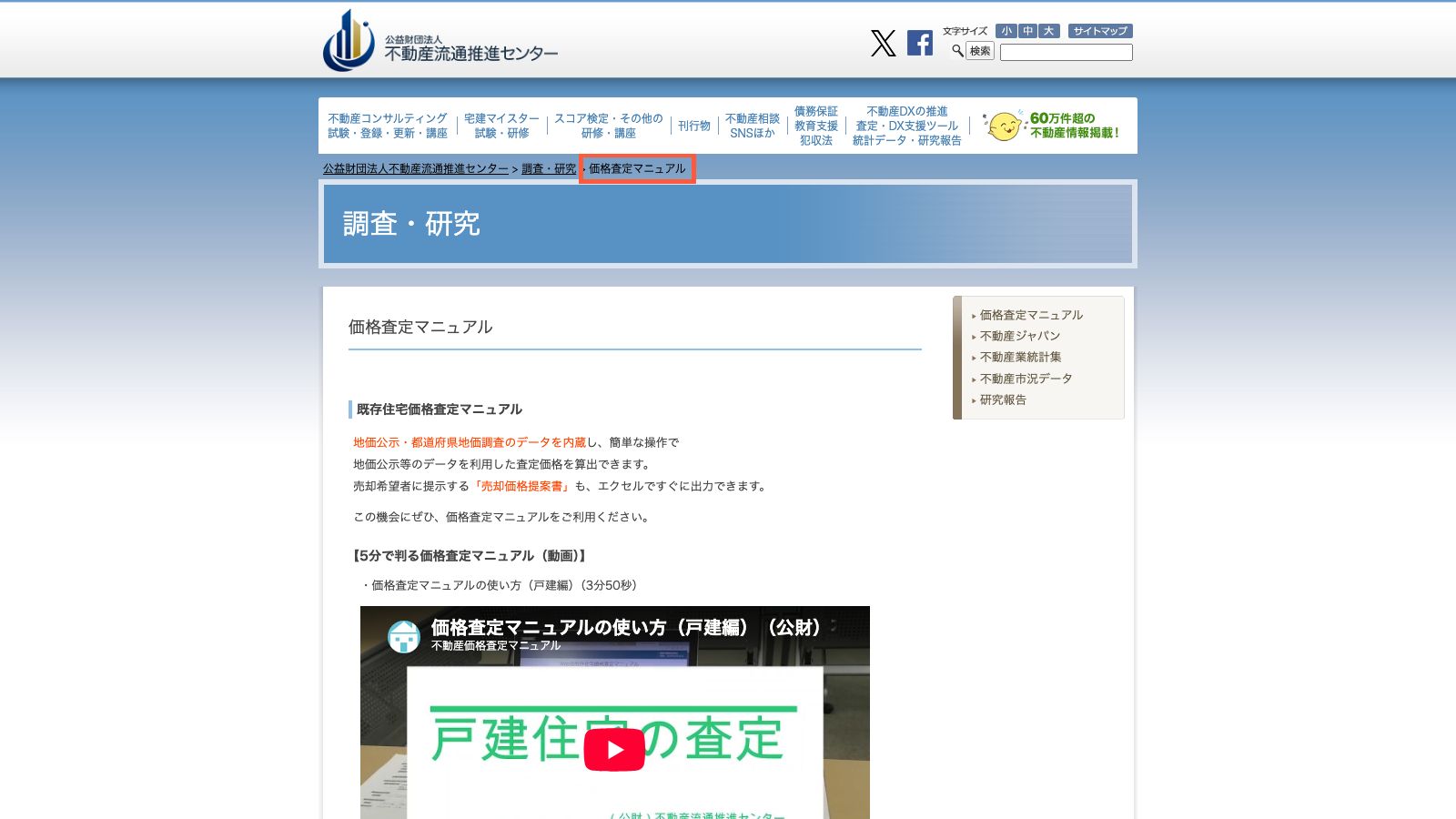Open スコア検定・その他の研修・講座 menu
1456x819 pixels.
pyautogui.click(x=608, y=126)
